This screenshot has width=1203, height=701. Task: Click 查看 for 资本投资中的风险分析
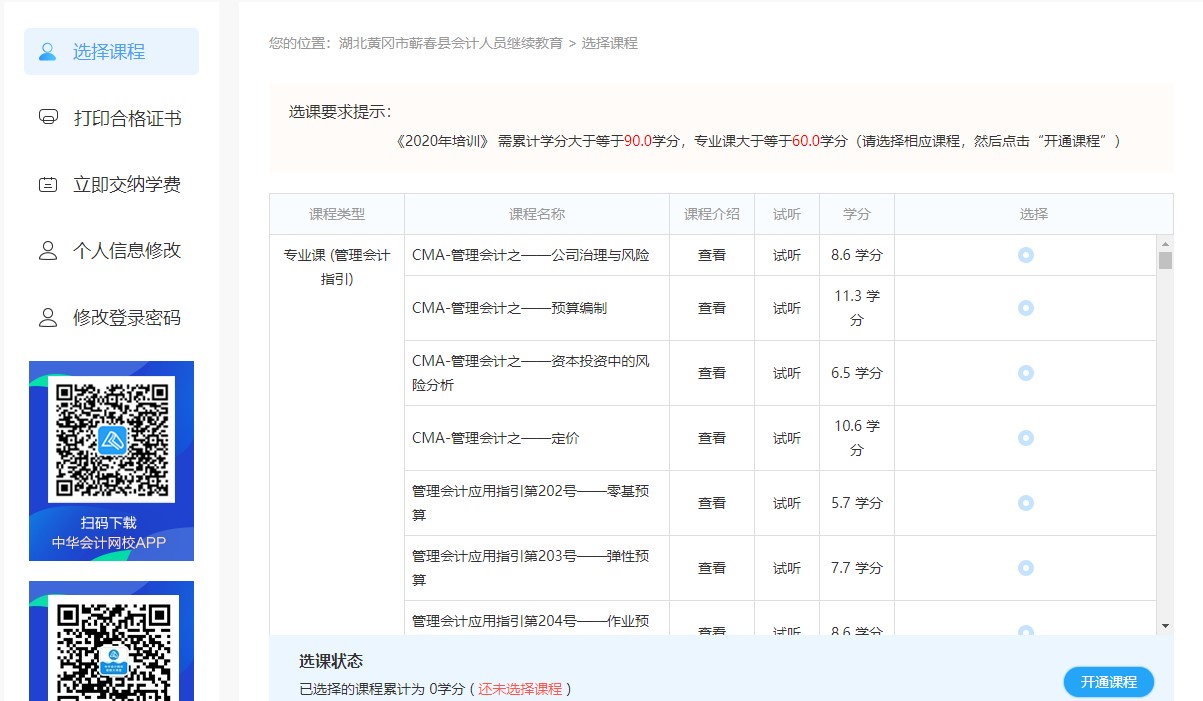coord(712,373)
